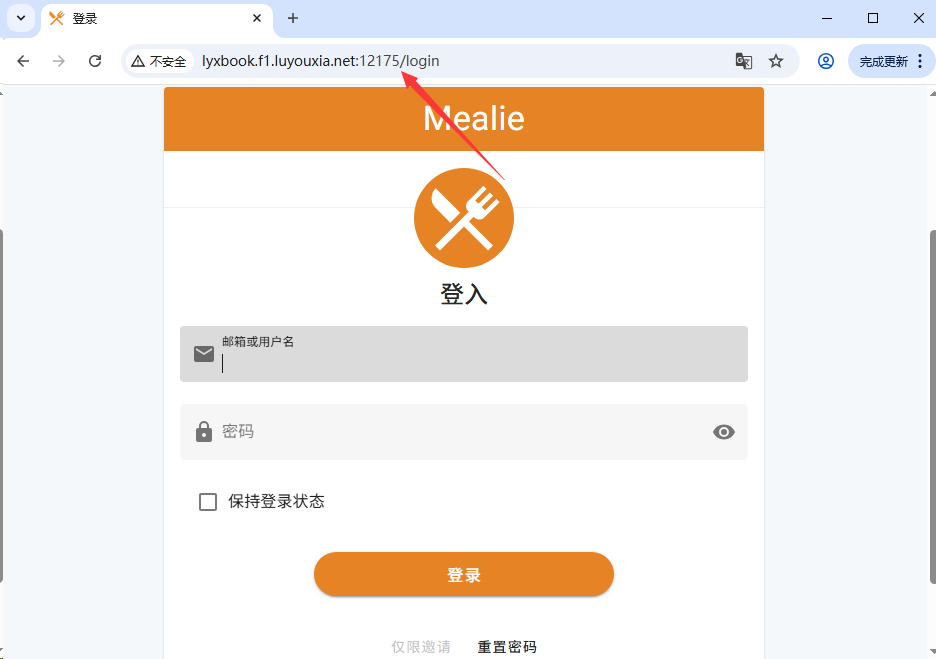Click the padlock icon in password field

tap(204, 432)
